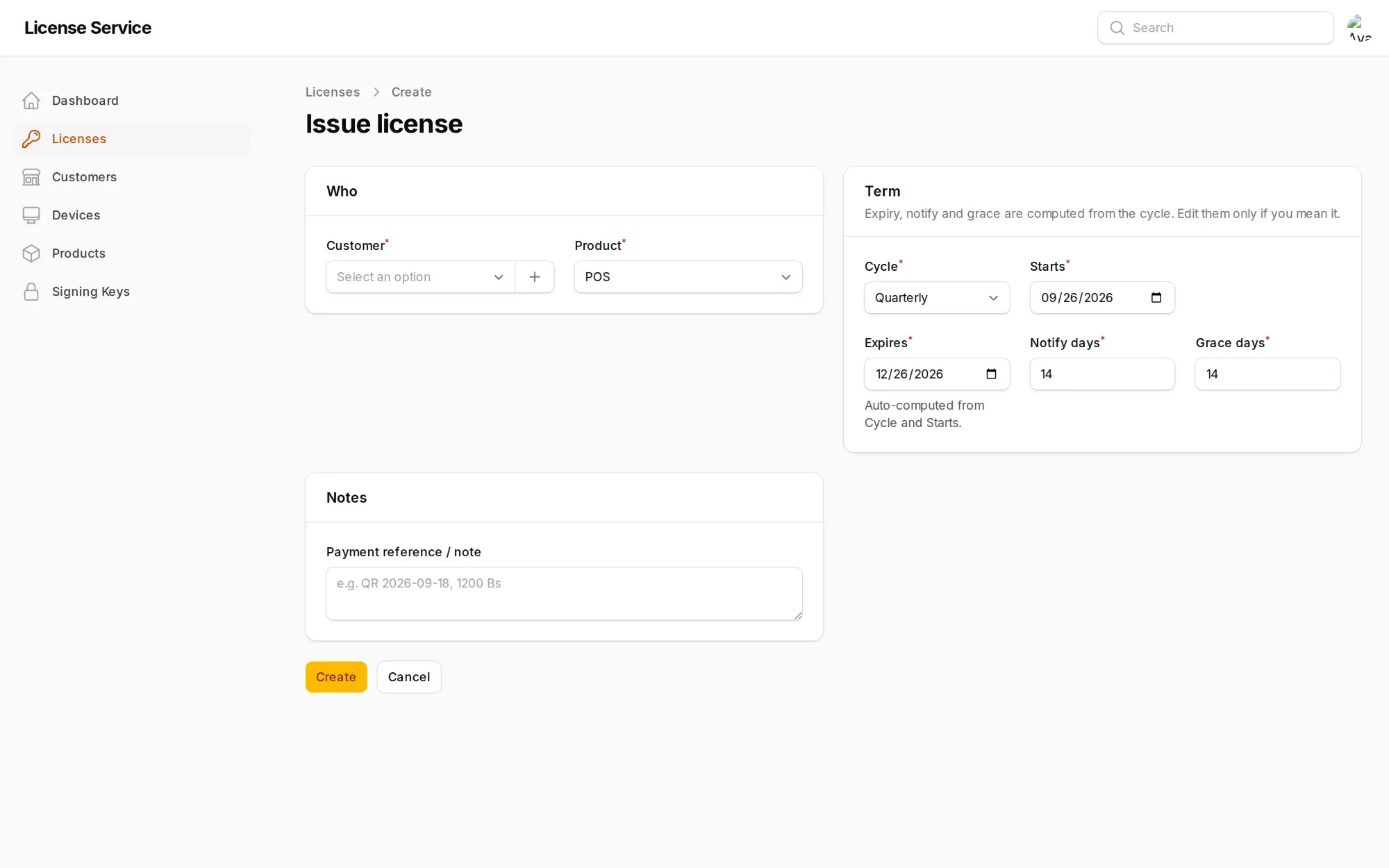Open the user avatar menu
Screen dimensions: 1389x868
1360,28
